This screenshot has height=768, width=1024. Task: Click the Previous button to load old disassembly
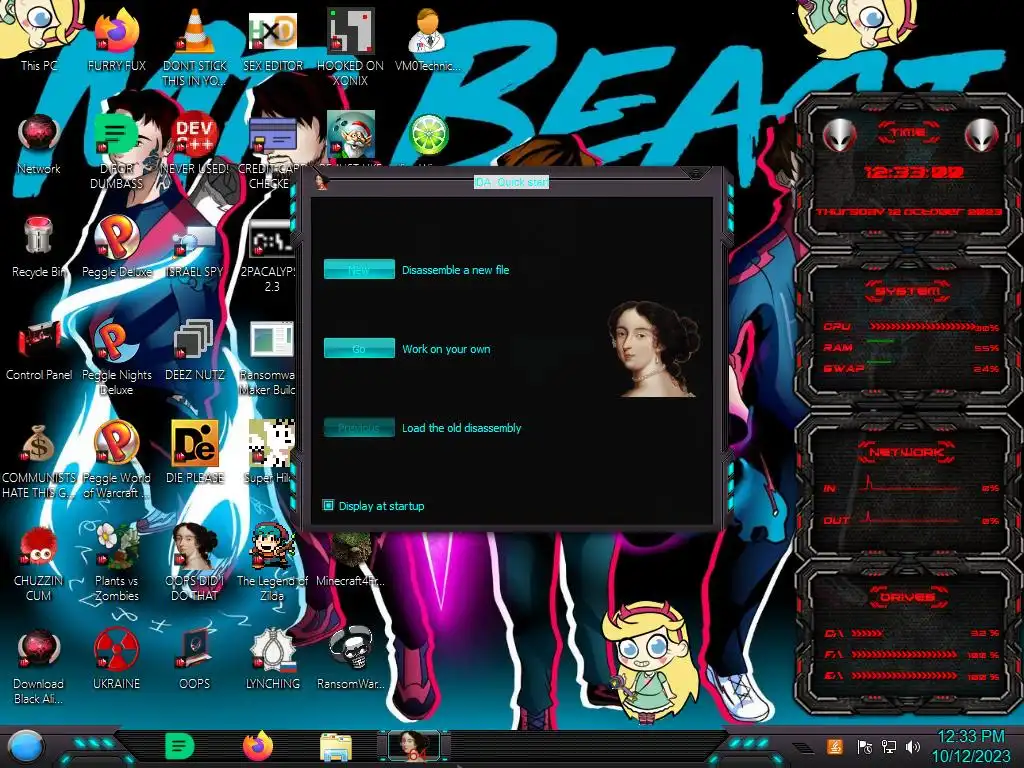coord(359,428)
